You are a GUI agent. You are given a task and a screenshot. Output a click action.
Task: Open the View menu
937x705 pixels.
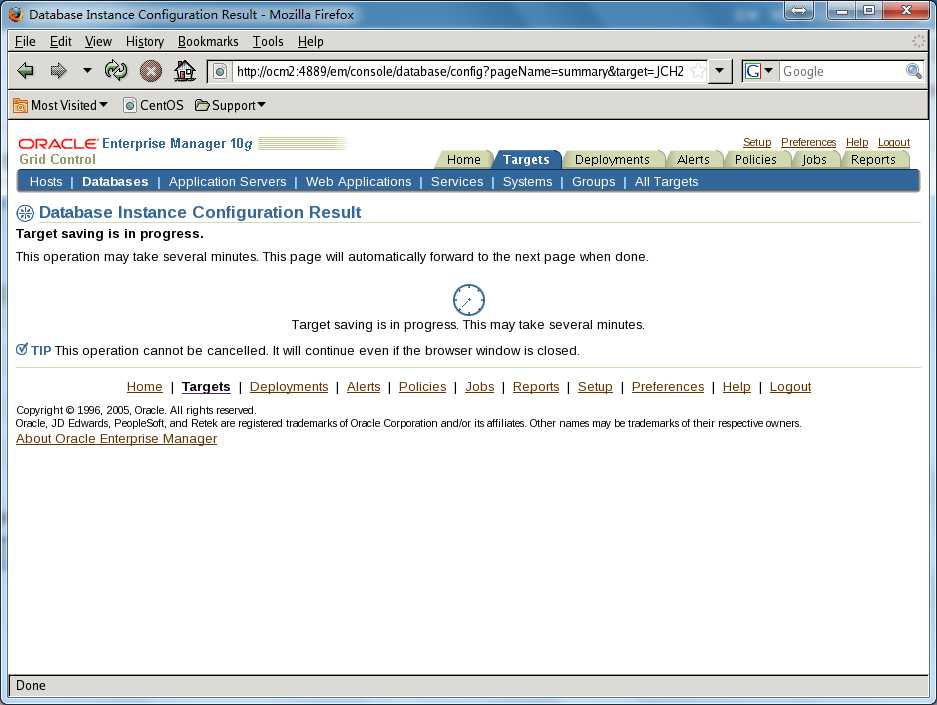click(98, 41)
